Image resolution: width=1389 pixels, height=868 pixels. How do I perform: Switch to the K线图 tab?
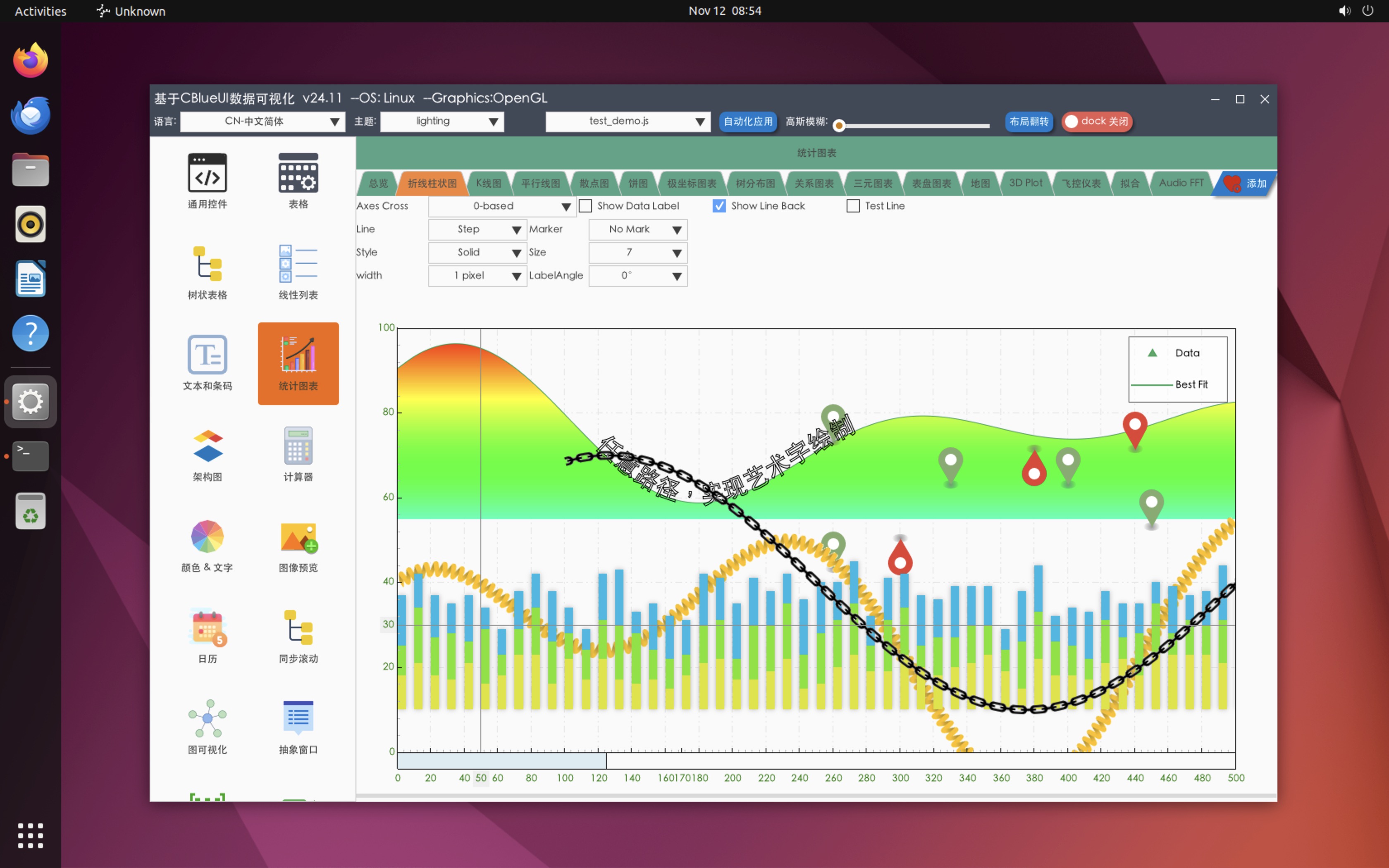pyautogui.click(x=489, y=183)
